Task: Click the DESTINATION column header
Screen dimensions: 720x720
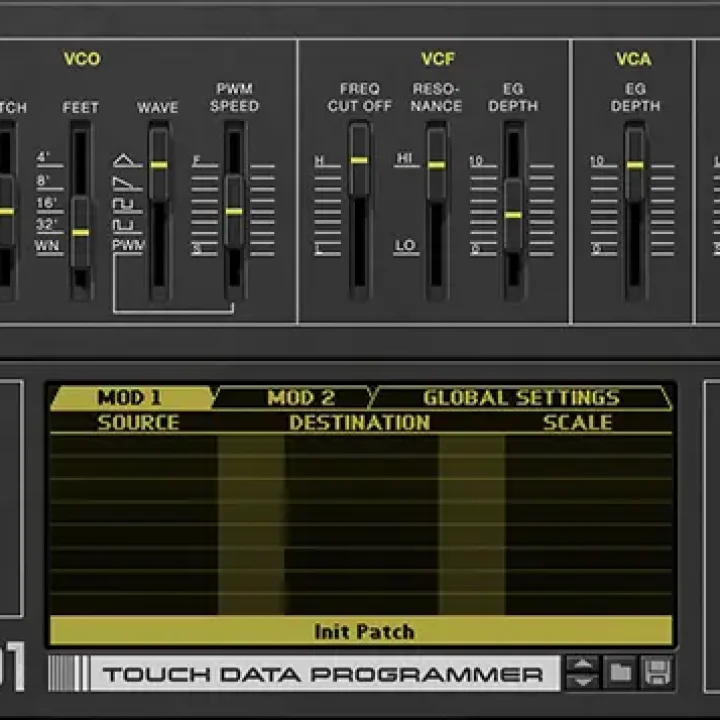Action: click(x=360, y=422)
